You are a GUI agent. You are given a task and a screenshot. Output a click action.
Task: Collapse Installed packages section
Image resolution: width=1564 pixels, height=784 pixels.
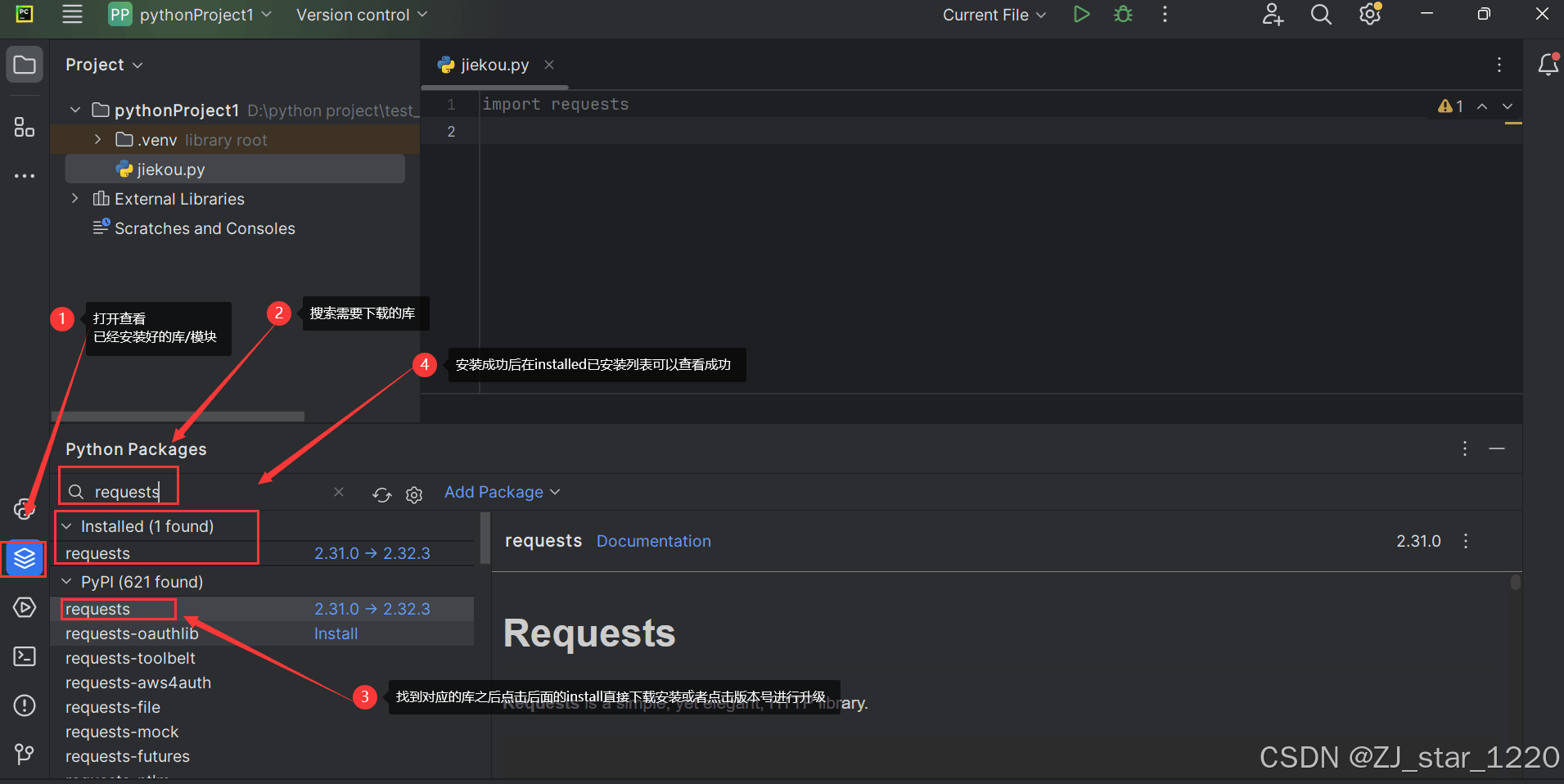pyautogui.click(x=66, y=526)
